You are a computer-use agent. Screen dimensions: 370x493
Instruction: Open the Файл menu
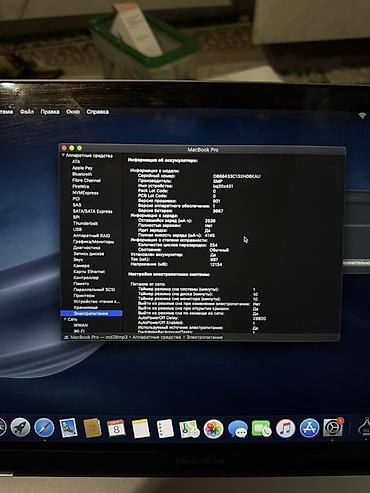(27, 112)
